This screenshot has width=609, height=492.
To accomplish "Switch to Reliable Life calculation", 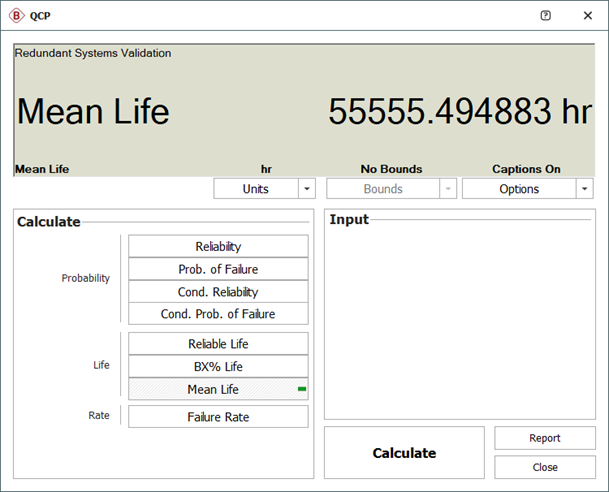I will [x=218, y=344].
